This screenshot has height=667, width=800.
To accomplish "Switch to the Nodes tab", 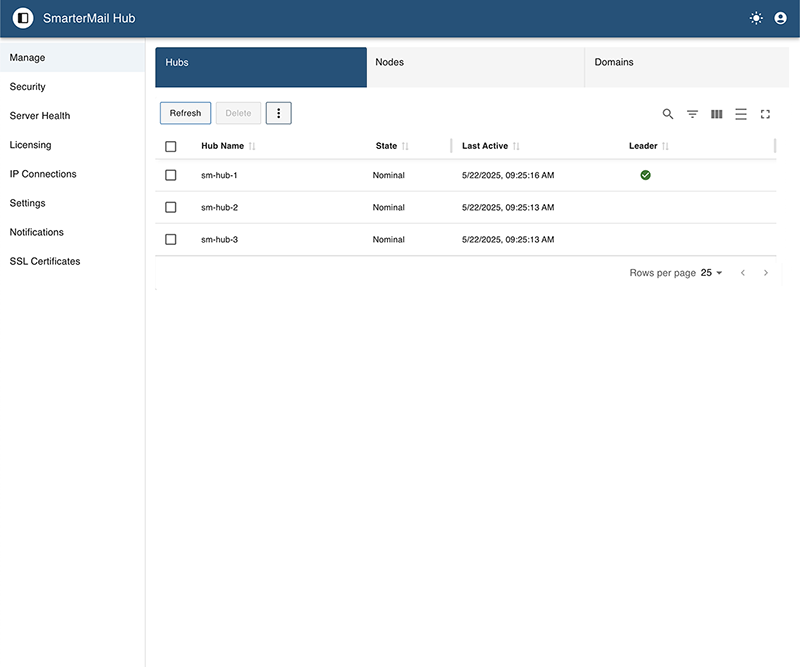I will 476,67.
